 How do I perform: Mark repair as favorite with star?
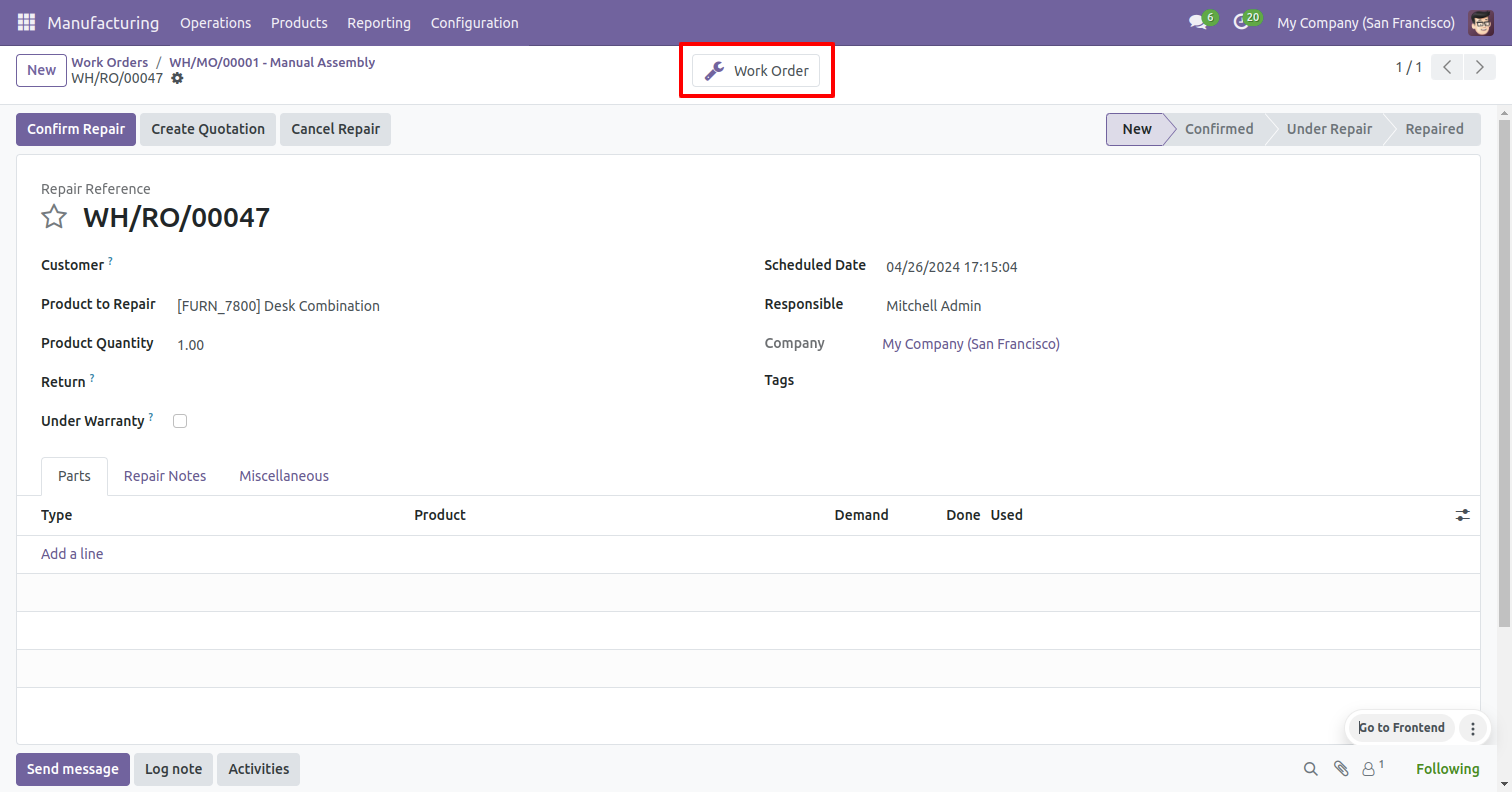pos(54,217)
